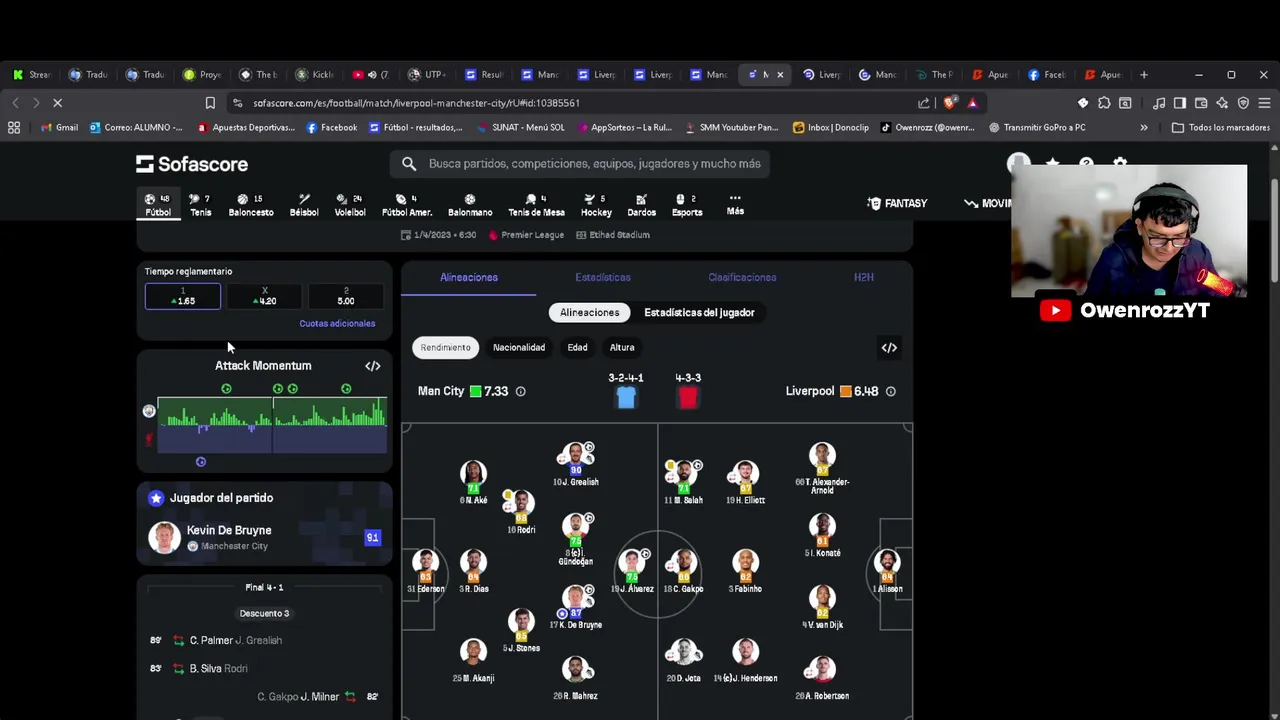Open Kevin De Bruyne player of the match
The image size is (1280, 720).
pyautogui.click(x=264, y=538)
